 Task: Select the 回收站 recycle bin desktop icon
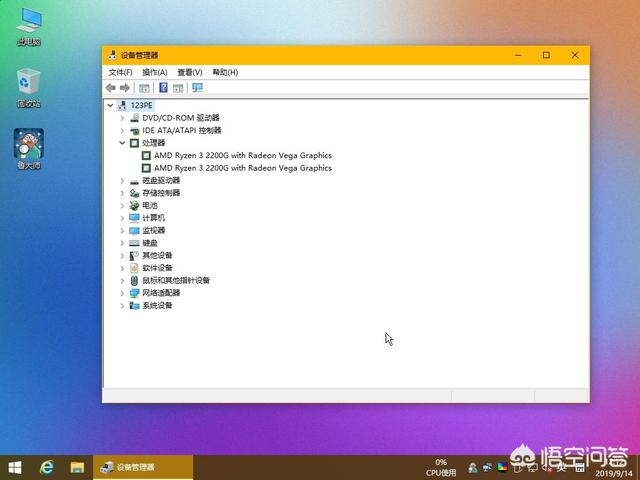[x=29, y=88]
